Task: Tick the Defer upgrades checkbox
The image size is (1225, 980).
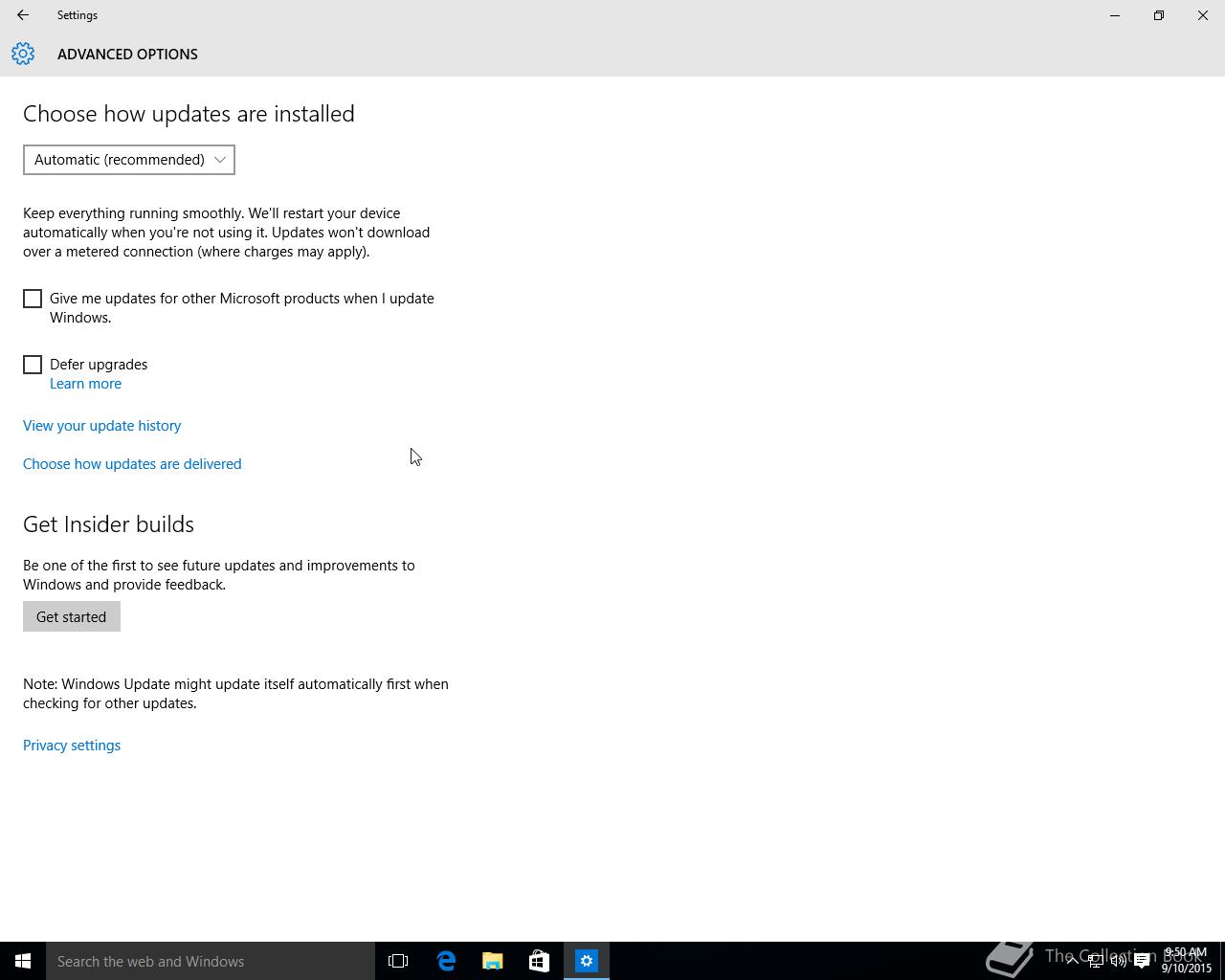Action: (x=33, y=365)
